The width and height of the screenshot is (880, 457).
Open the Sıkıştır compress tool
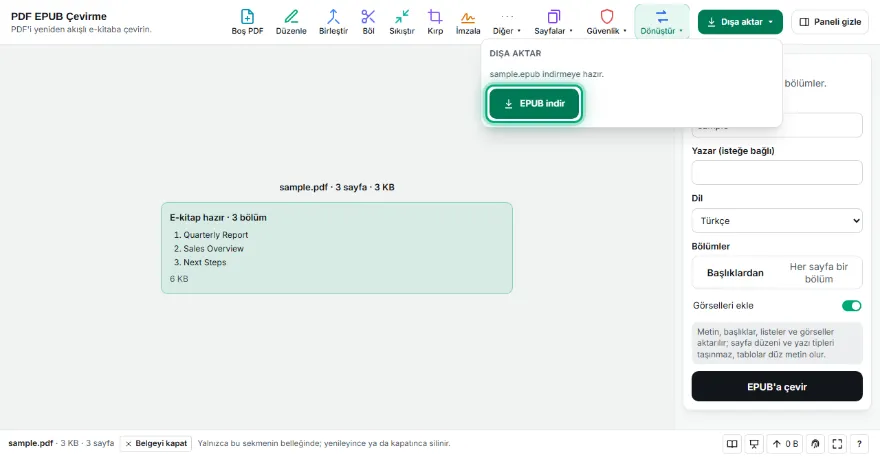click(x=402, y=22)
